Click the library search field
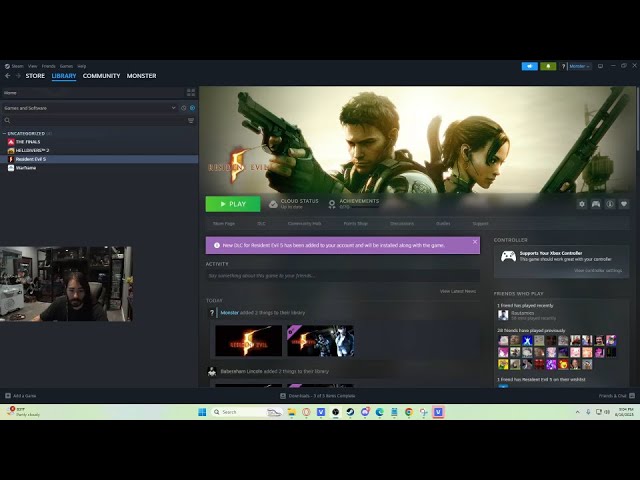This screenshot has height=480, width=640. pos(95,120)
